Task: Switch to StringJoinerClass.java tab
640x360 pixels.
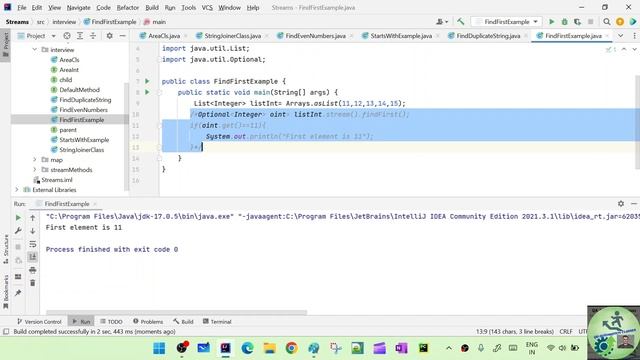Action: coord(232,36)
